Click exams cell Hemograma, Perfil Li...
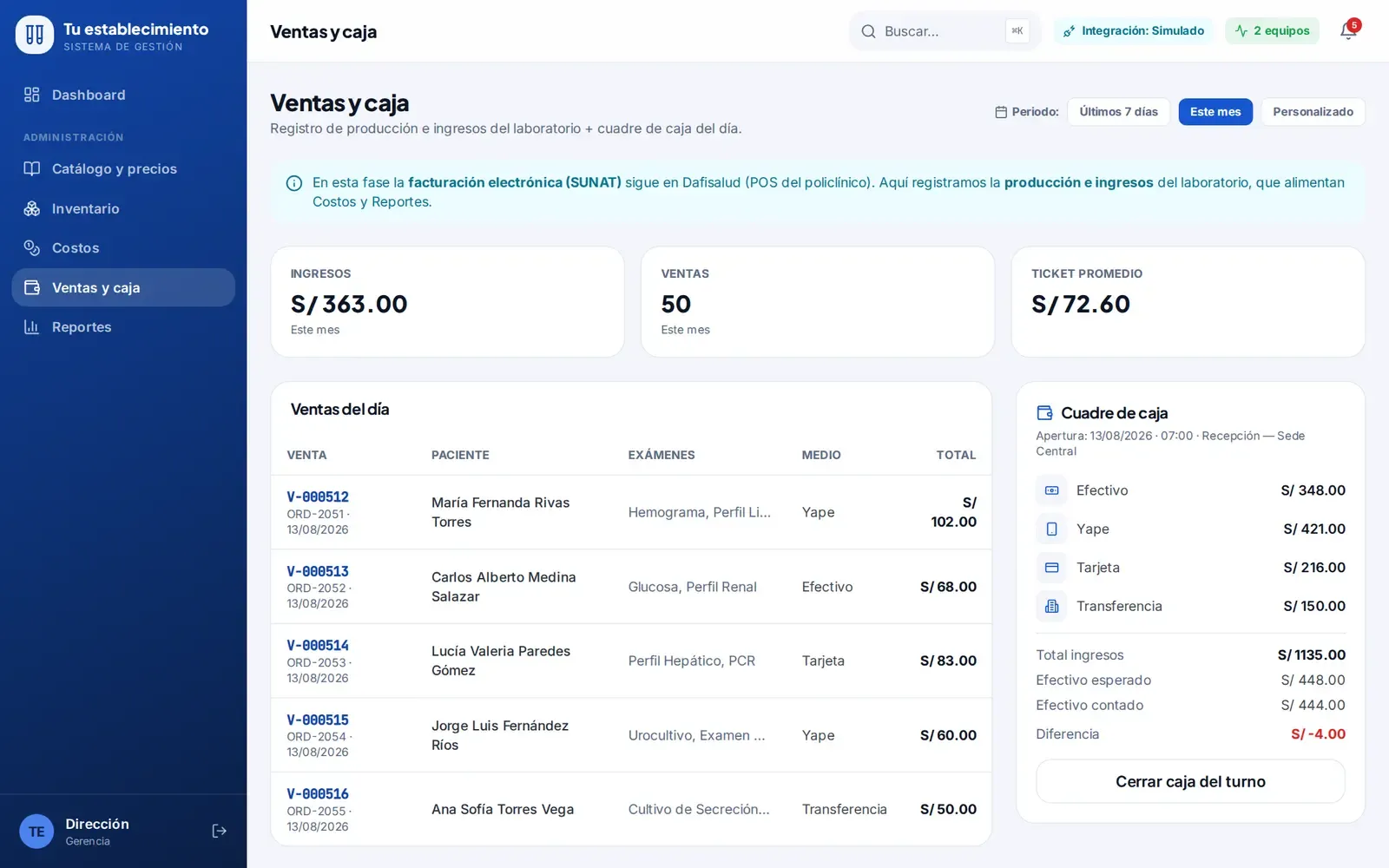 tap(700, 512)
